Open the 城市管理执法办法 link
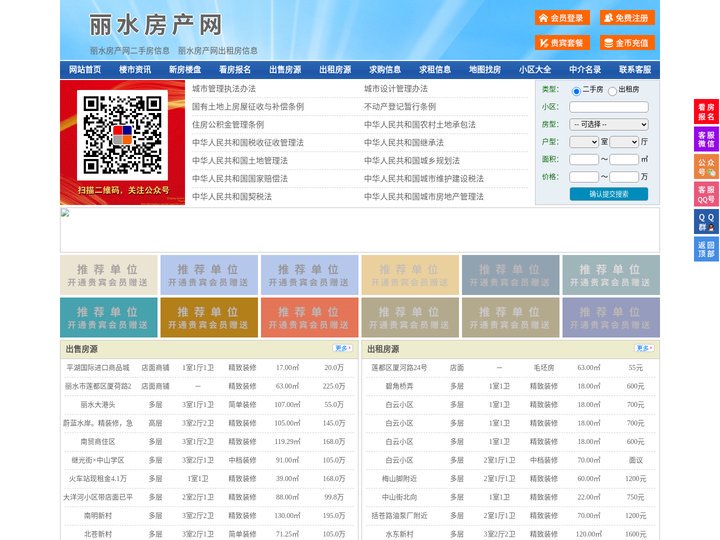Viewport: 720px width, 540px height. 224,89
